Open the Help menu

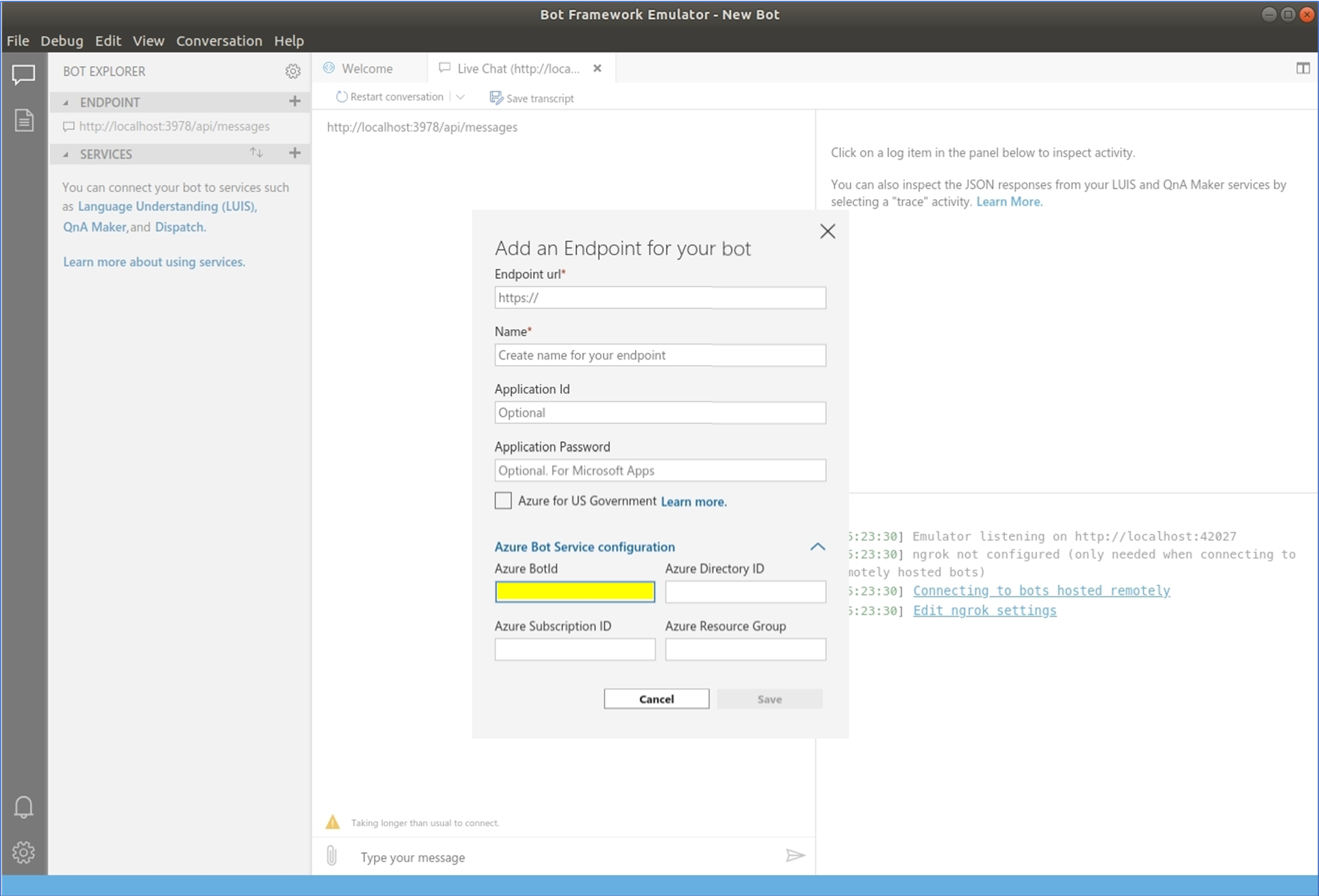click(x=289, y=41)
